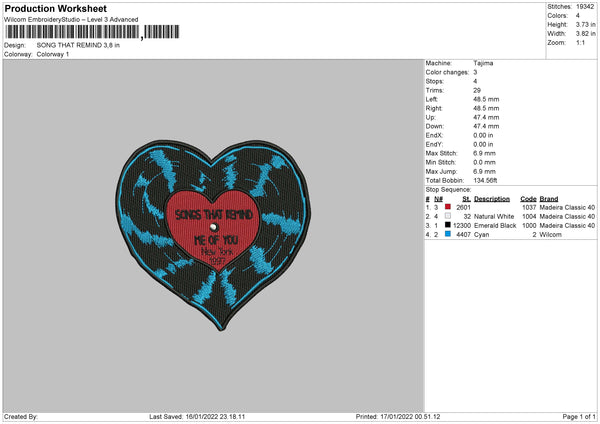Click the 'Created By:' label

(x=21, y=417)
